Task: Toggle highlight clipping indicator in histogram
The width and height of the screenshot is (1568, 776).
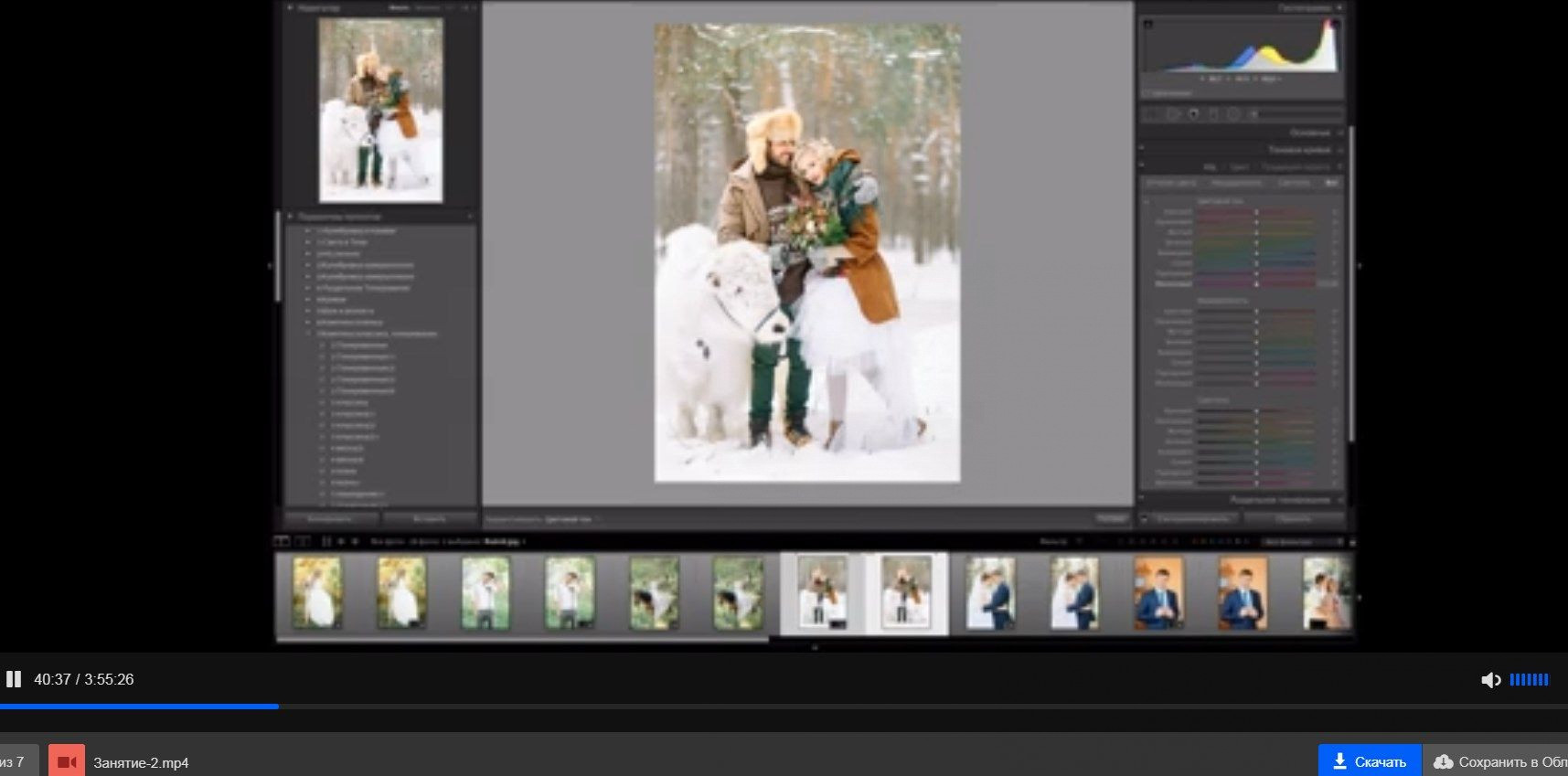Action: point(1336,24)
